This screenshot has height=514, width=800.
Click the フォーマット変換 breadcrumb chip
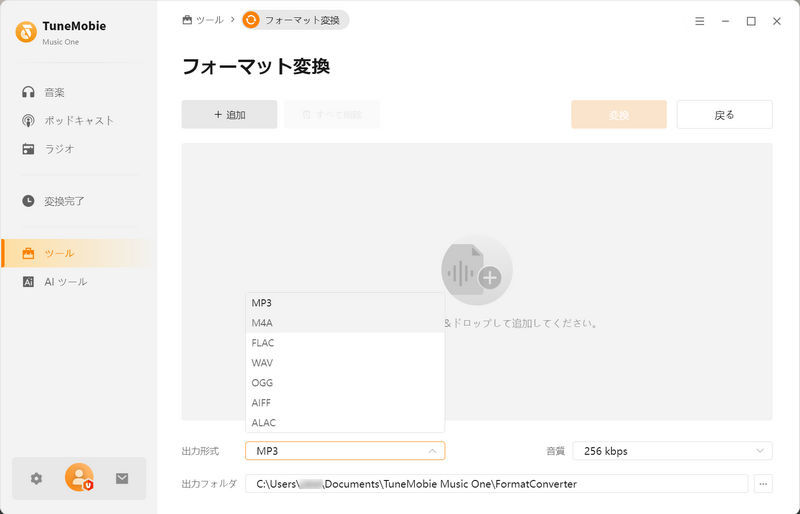tap(295, 20)
